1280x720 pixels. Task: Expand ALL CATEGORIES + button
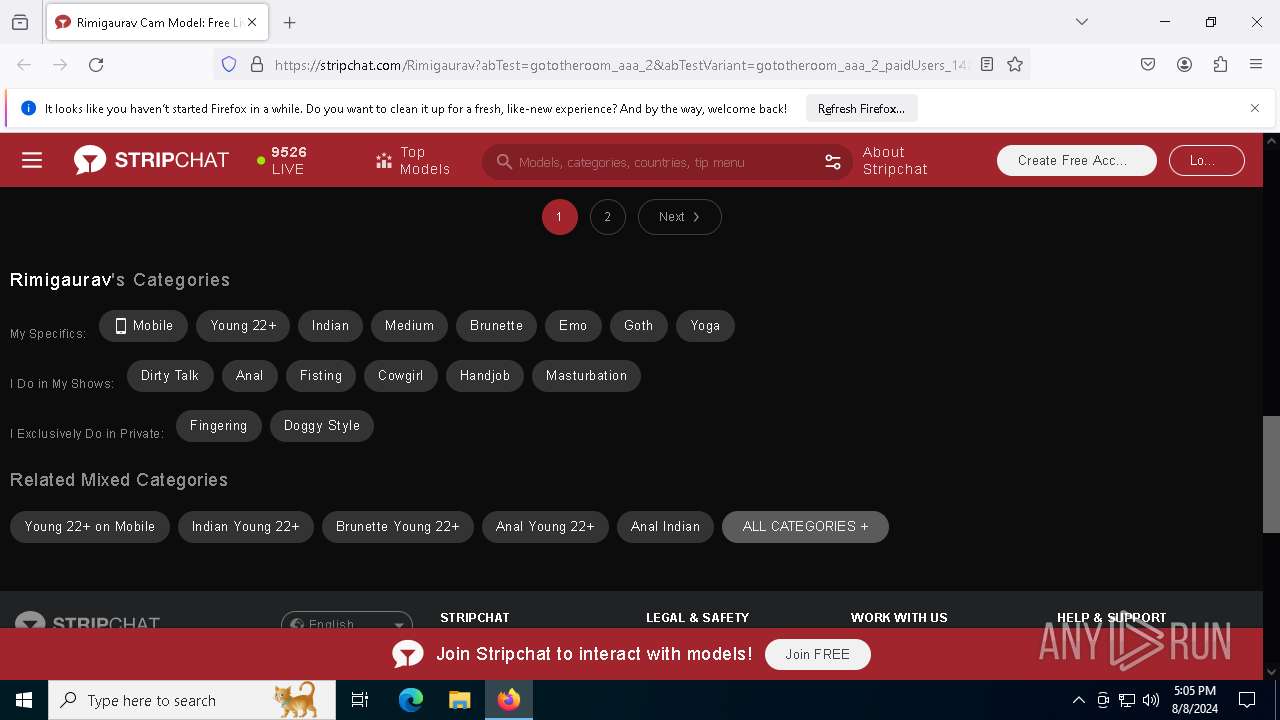coord(805,527)
